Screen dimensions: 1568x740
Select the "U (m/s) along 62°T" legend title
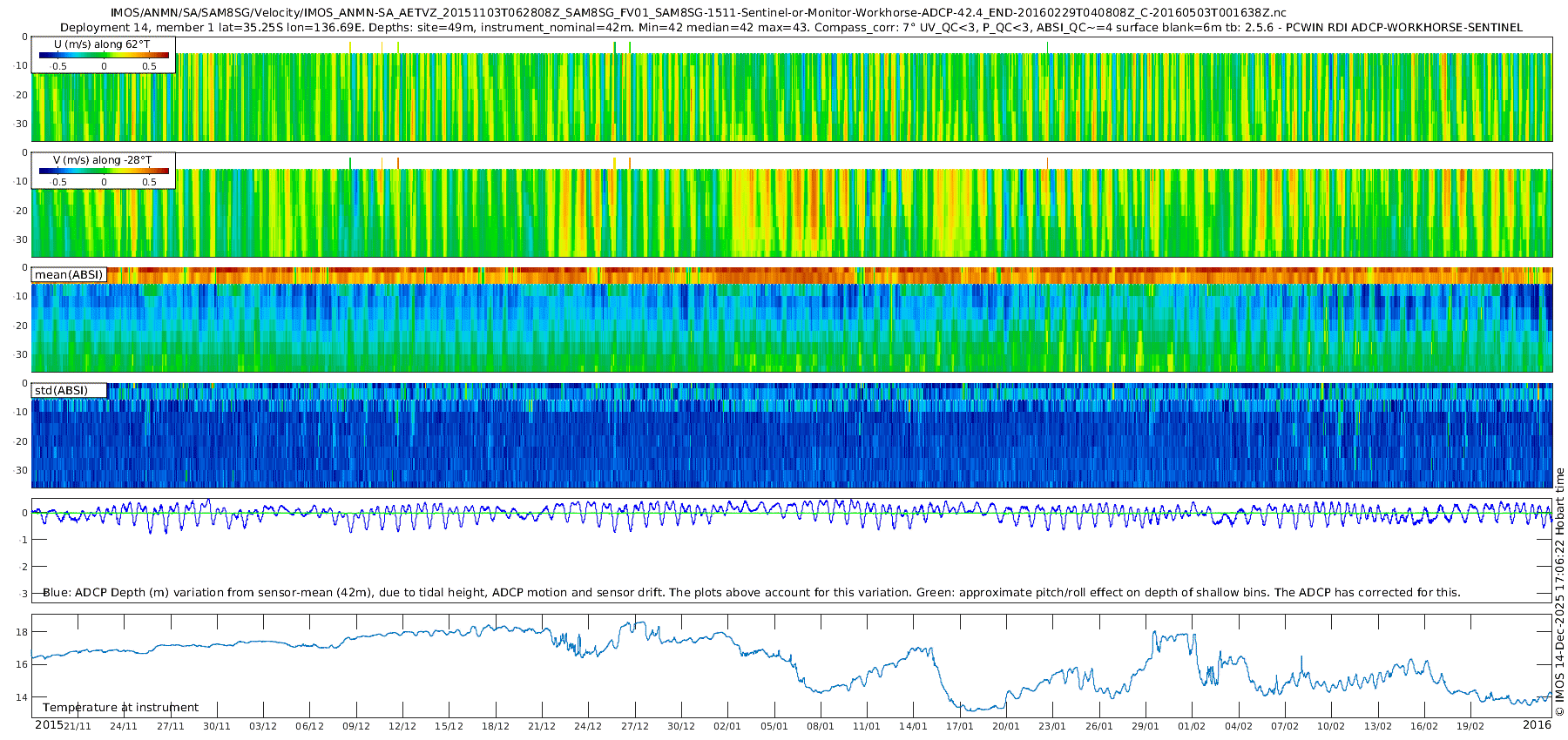click(x=102, y=44)
